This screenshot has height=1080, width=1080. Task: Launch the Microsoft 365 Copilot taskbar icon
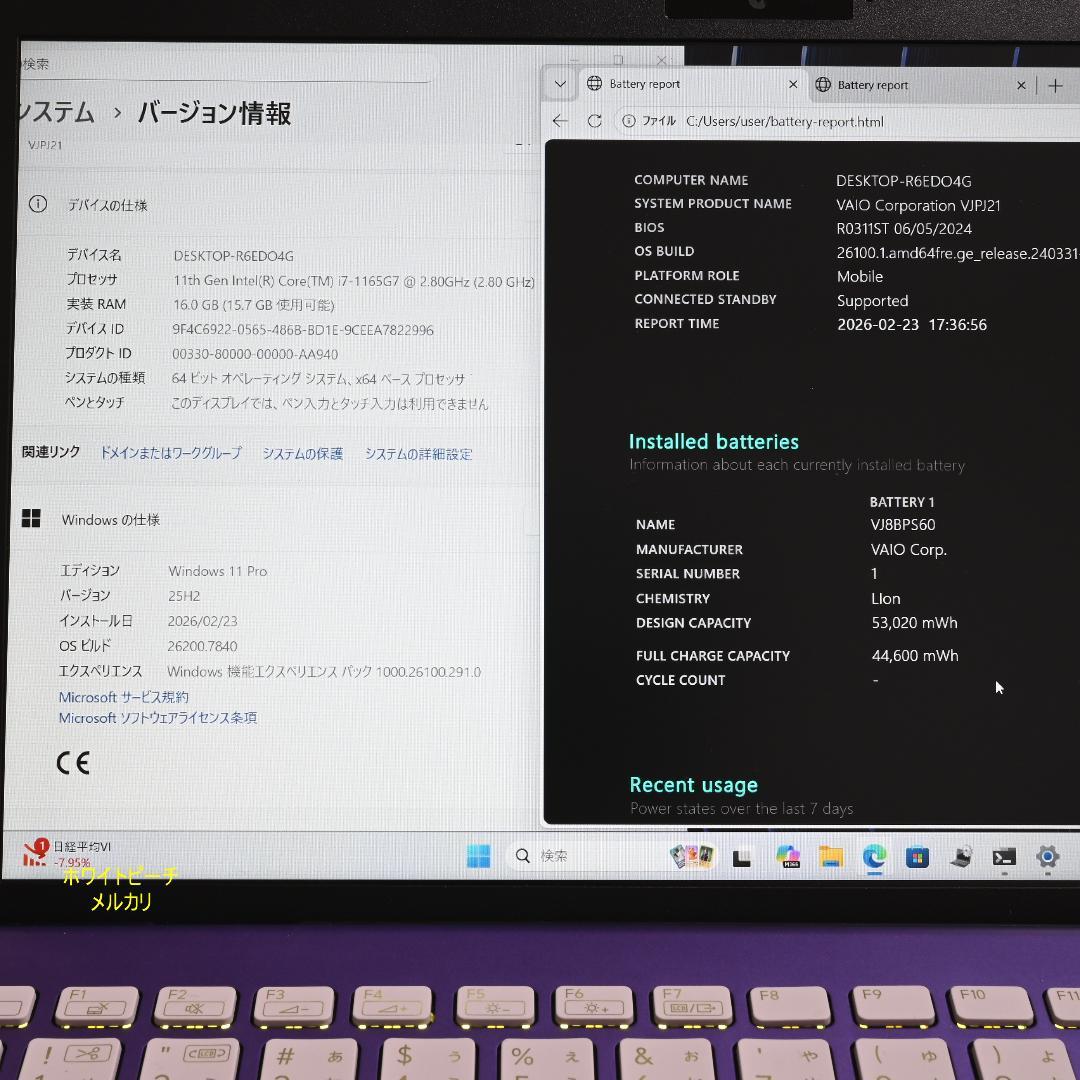click(789, 857)
